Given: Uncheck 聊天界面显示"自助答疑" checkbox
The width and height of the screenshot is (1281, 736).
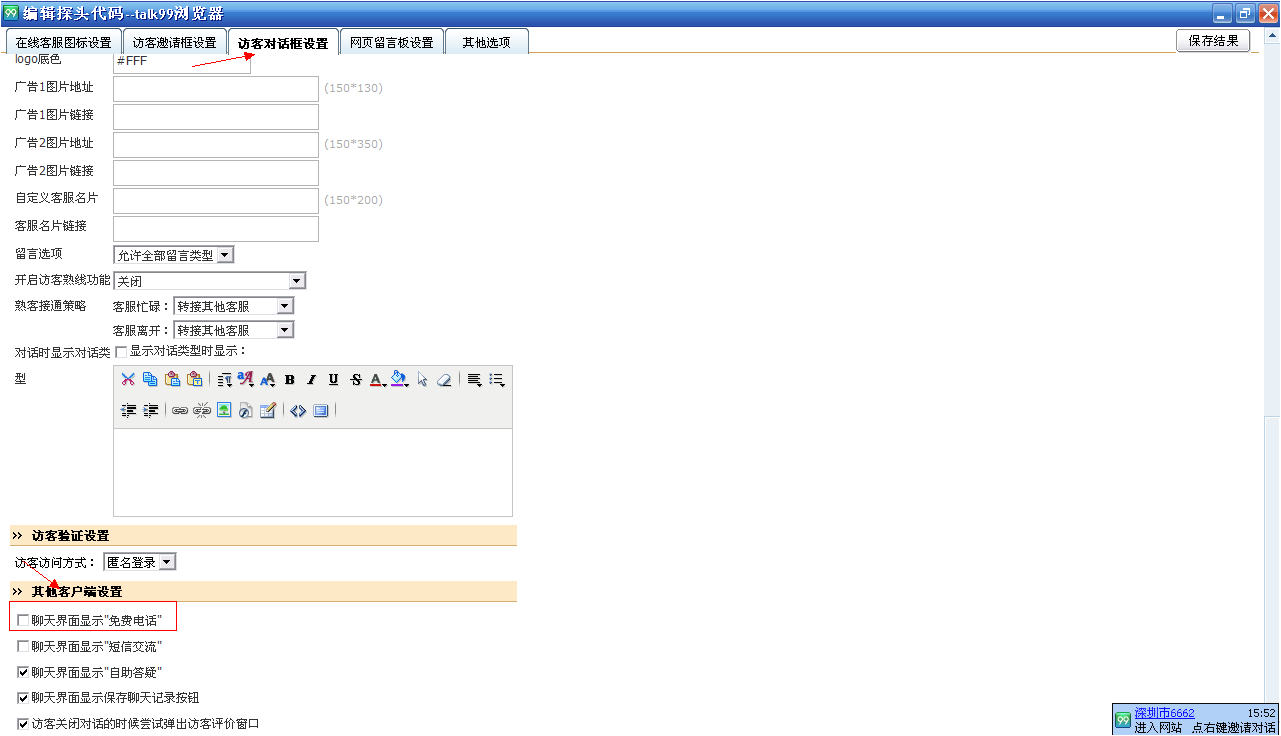Looking at the screenshot, I should (x=23, y=672).
